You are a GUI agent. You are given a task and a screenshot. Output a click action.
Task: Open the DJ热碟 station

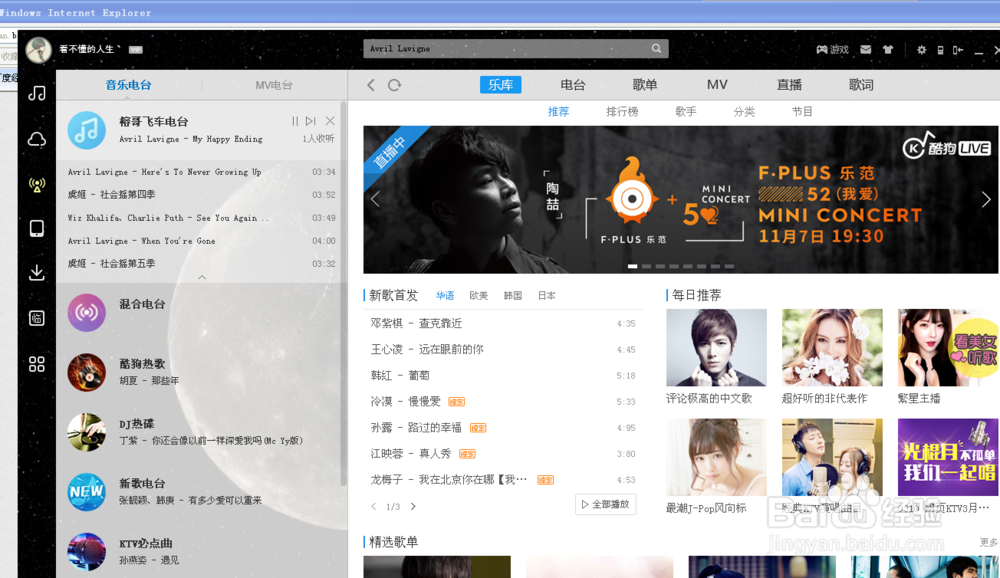click(x=201, y=432)
